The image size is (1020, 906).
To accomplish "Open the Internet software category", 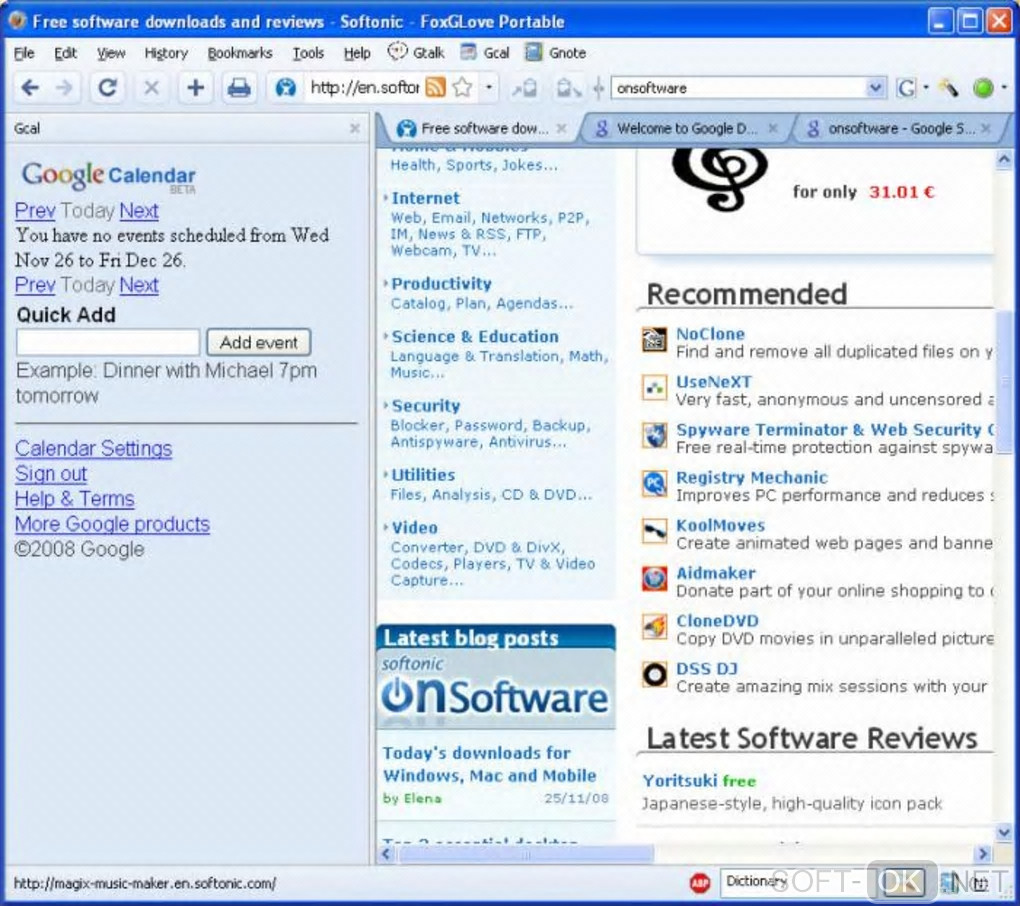I will point(425,198).
